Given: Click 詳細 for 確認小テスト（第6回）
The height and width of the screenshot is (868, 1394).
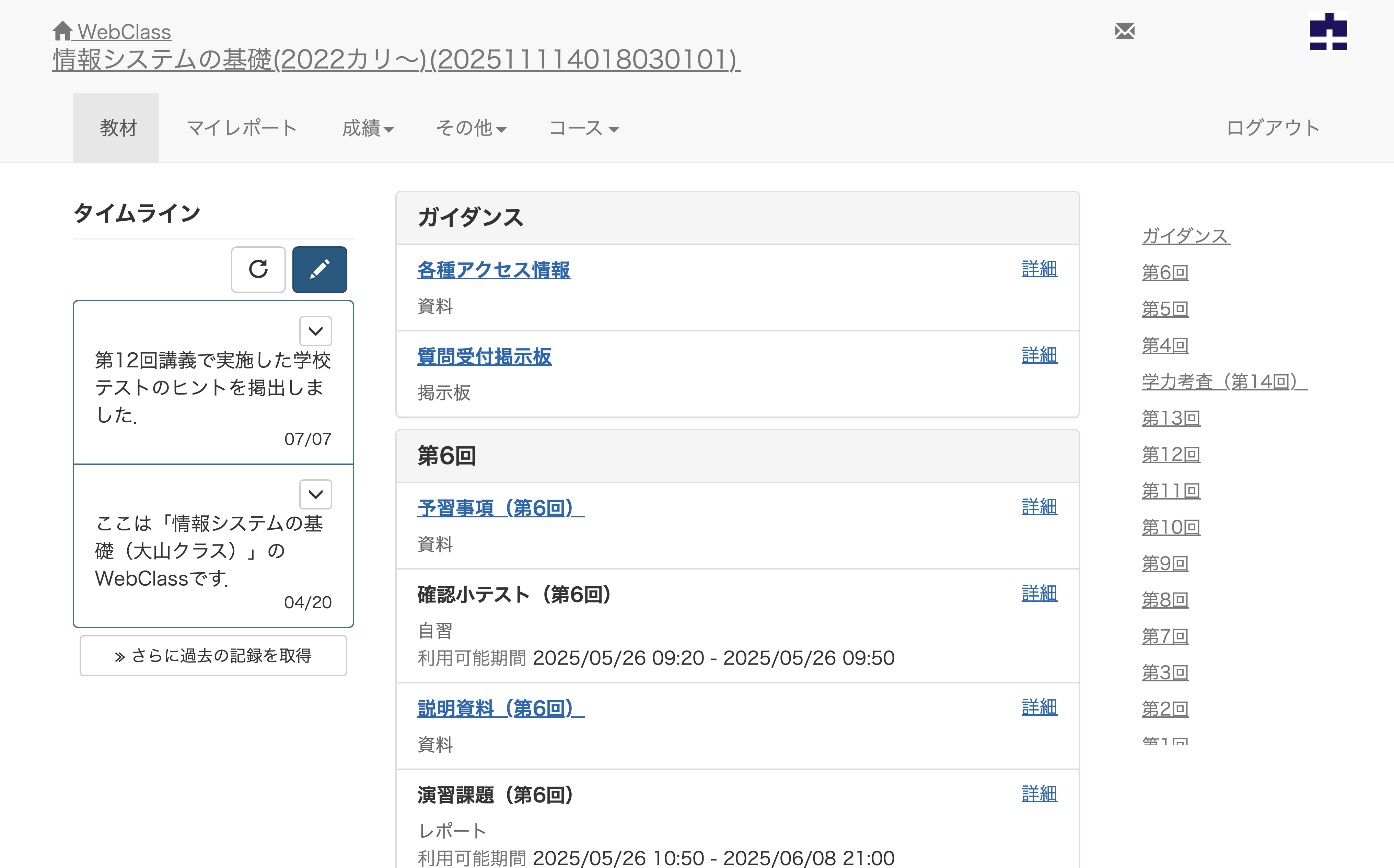Looking at the screenshot, I should point(1039,593).
